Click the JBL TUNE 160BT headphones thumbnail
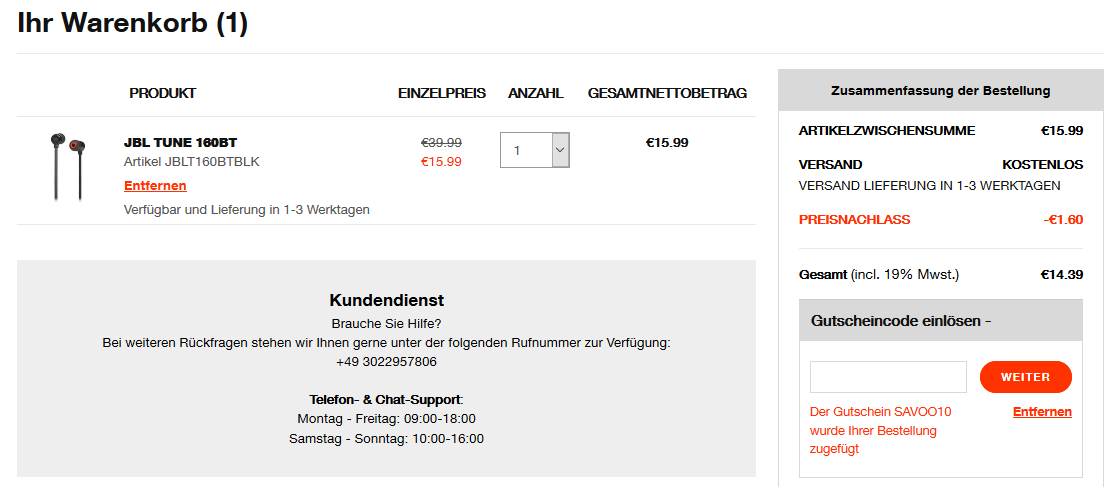This screenshot has width=1110, height=487. (x=67, y=167)
